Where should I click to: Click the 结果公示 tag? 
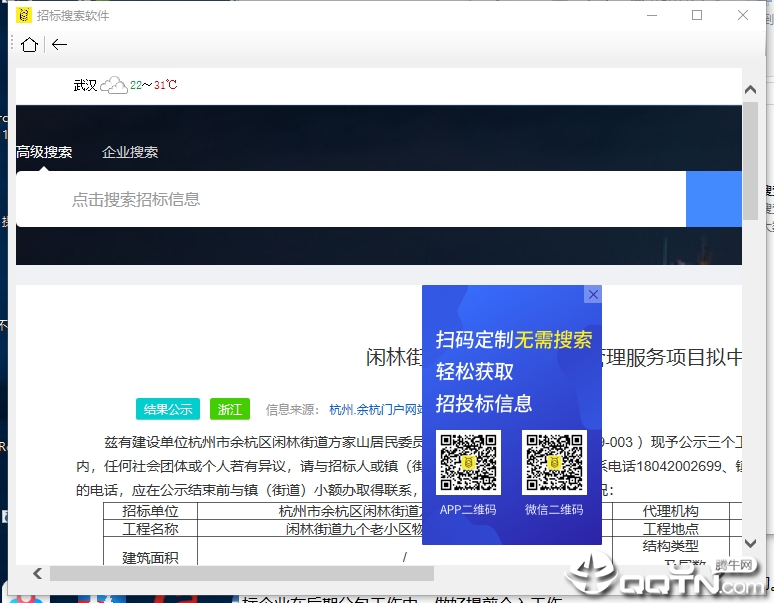[x=168, y=409]
